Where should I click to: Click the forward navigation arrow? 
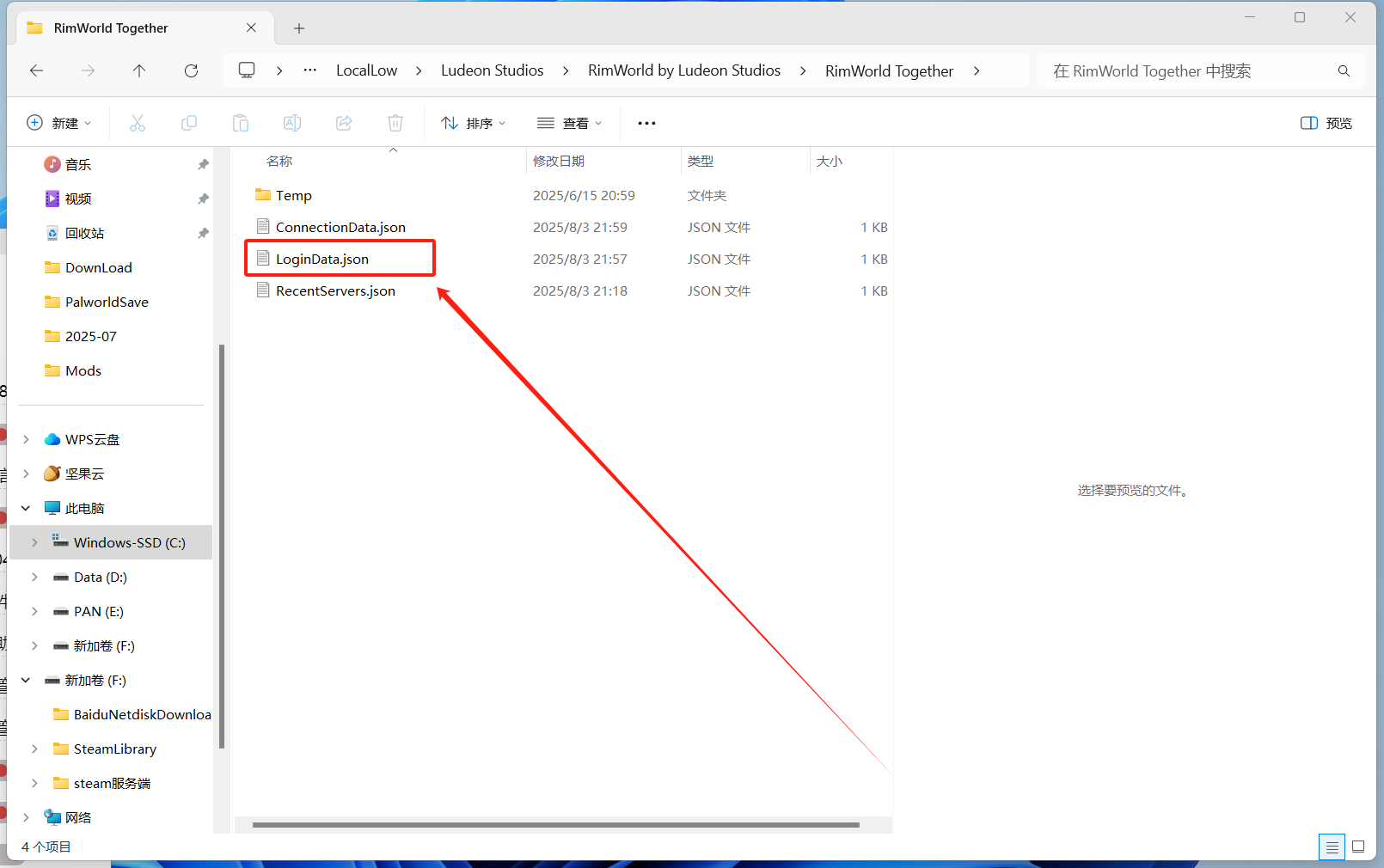88,70
